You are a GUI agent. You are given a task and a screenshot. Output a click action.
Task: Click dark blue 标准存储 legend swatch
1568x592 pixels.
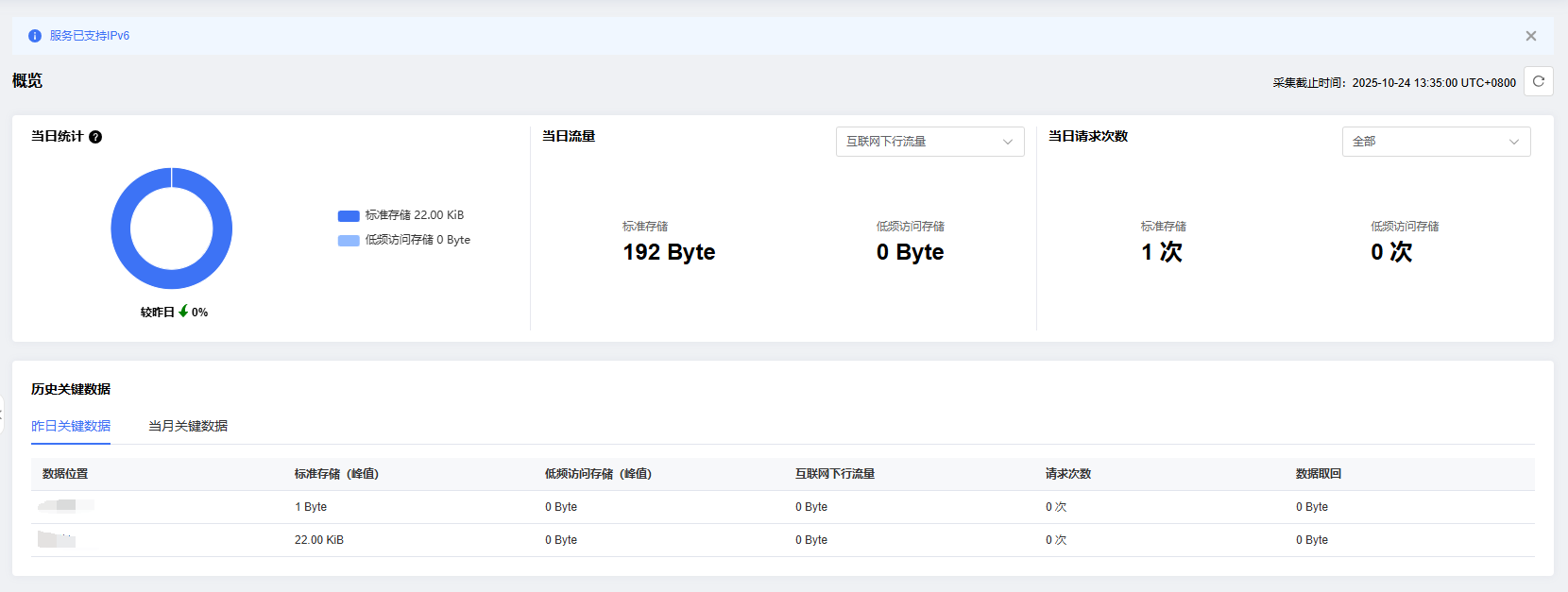pyautogui.click(x=349, y=215)
